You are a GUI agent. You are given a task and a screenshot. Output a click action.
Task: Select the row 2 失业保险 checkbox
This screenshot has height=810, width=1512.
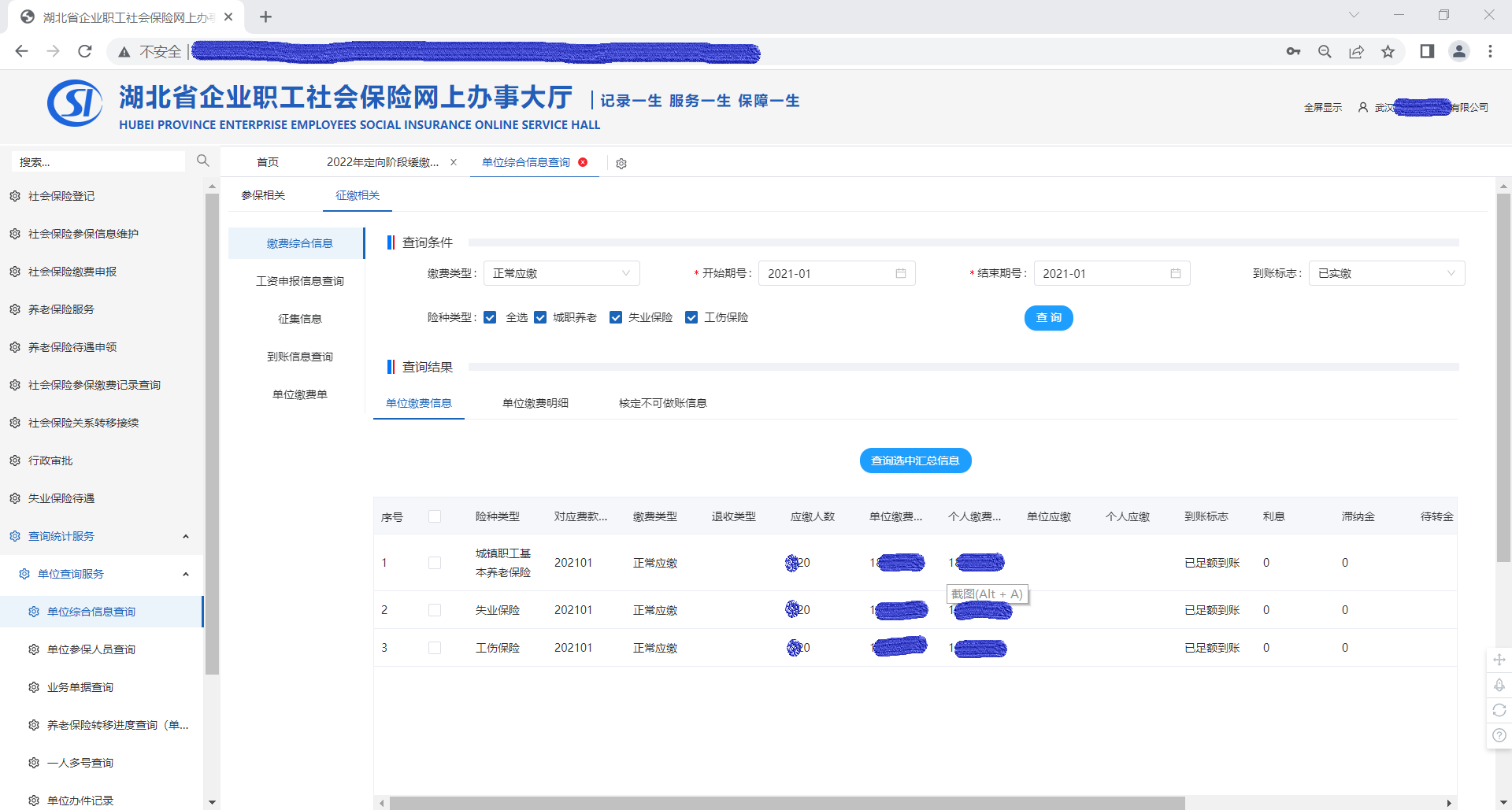(435, 610)
